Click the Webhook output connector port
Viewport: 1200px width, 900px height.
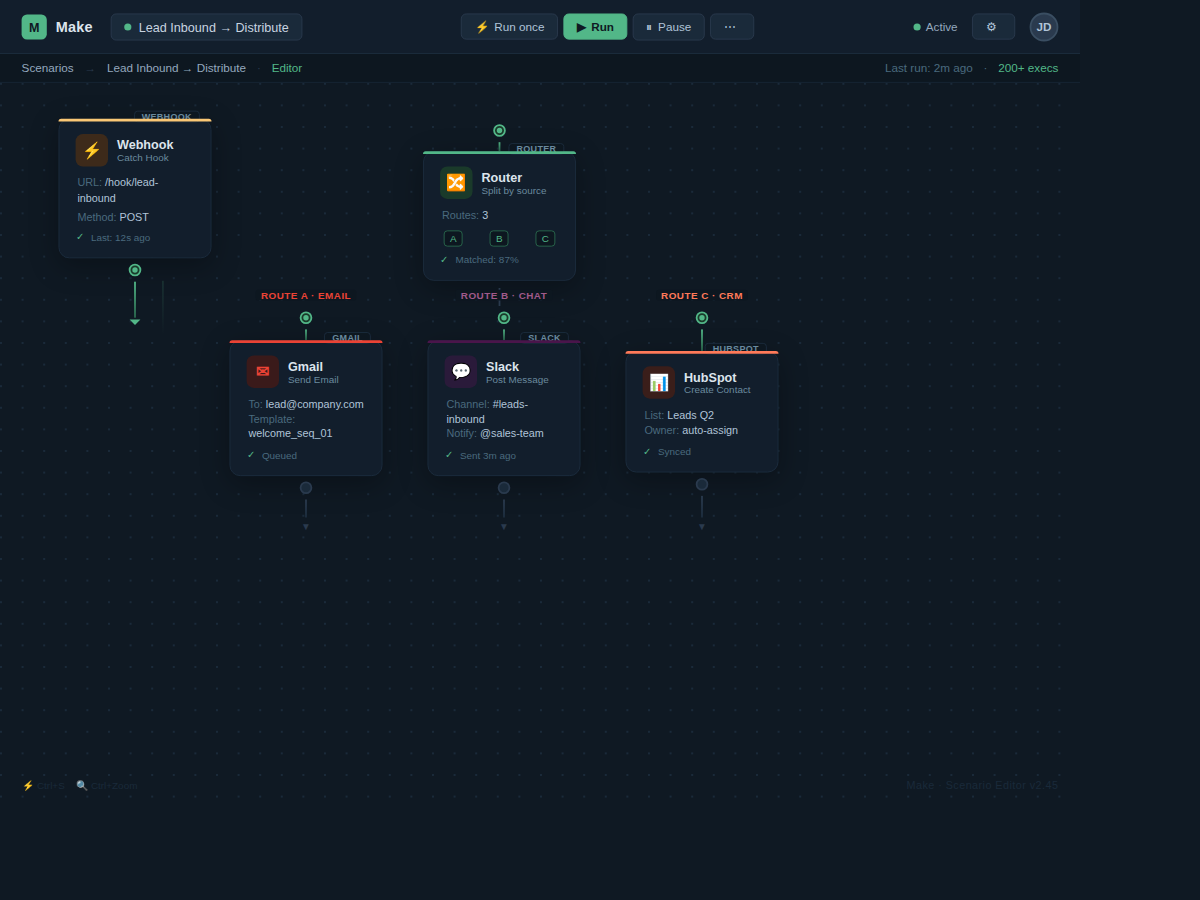coord(135,270)
